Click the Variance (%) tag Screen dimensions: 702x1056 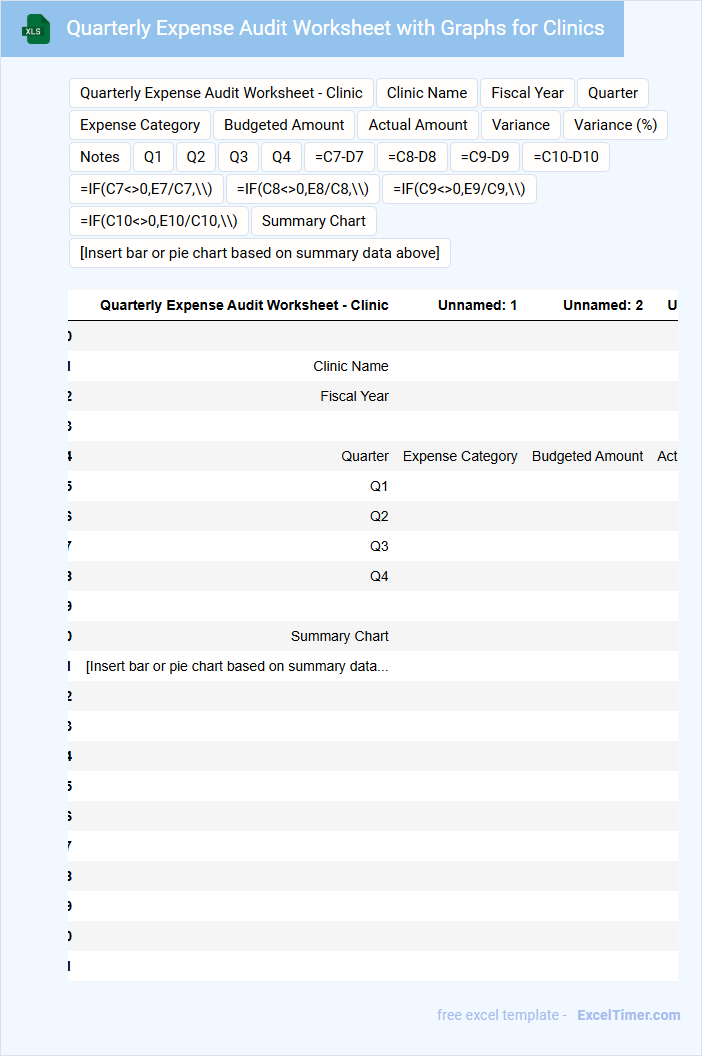coord(615,125)
